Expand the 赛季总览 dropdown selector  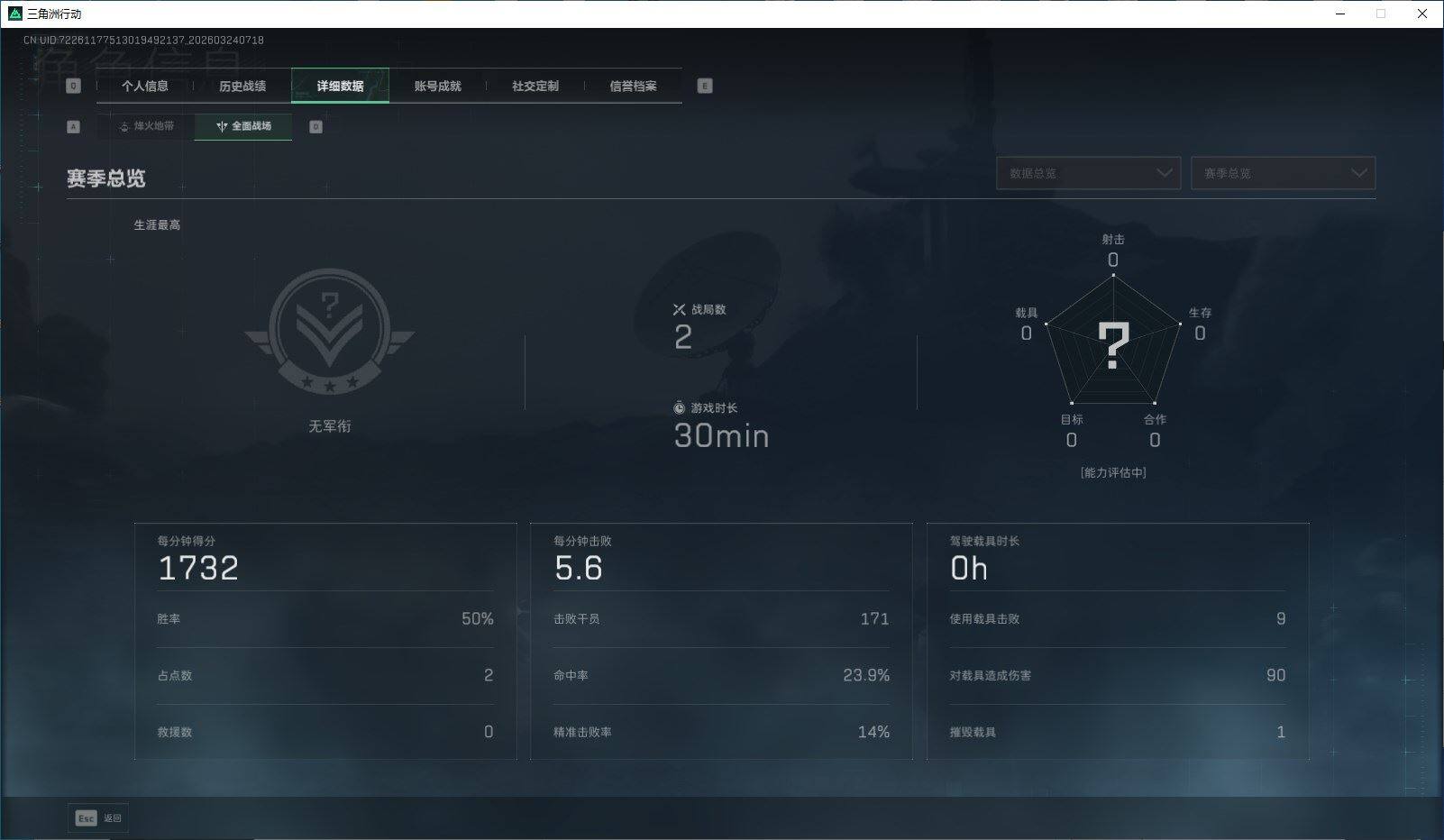(1284, 173)
